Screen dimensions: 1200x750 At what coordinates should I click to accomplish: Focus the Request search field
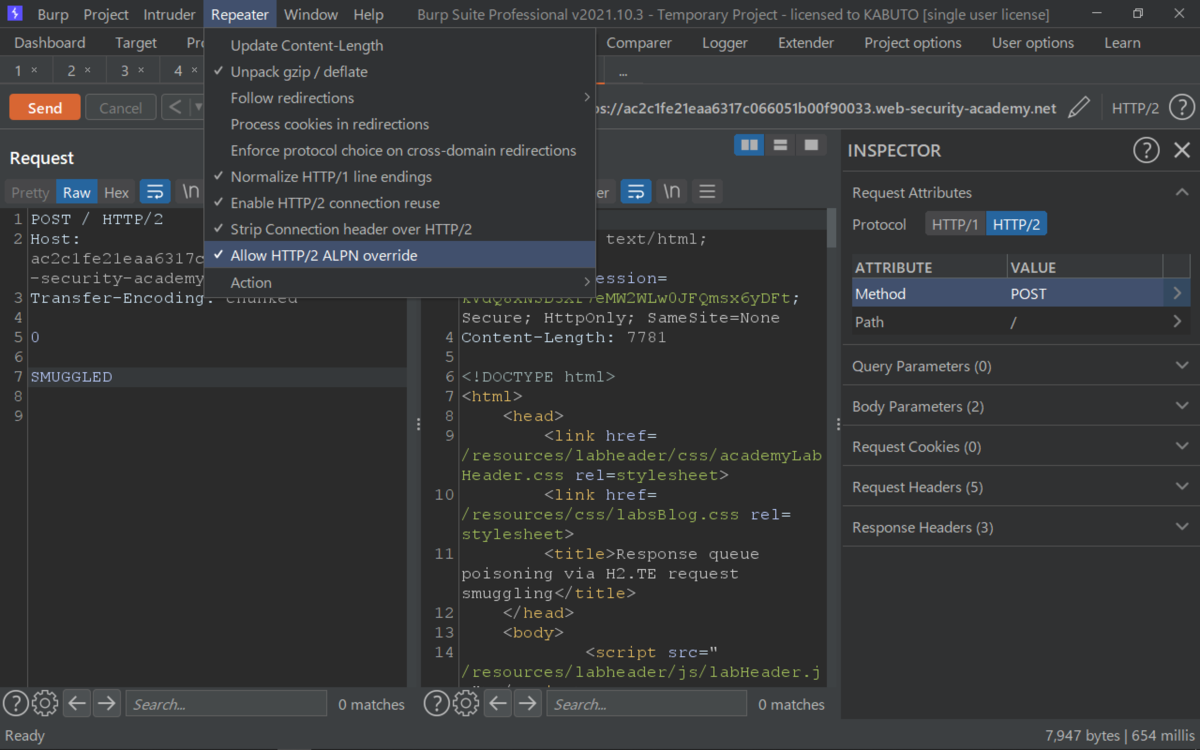(226, 704)
